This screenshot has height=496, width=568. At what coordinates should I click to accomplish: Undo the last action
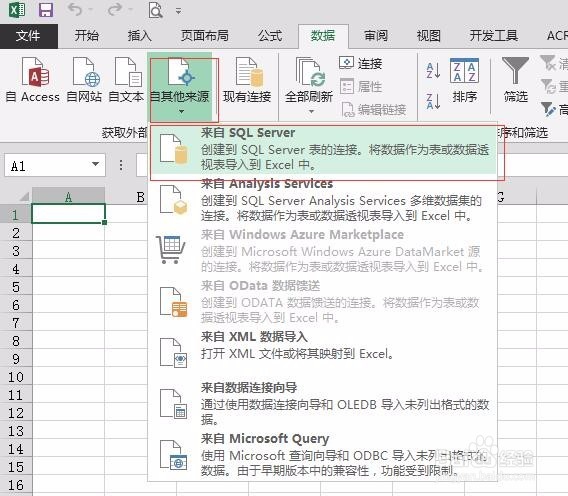pyautogui.click(x=75, y=9)
